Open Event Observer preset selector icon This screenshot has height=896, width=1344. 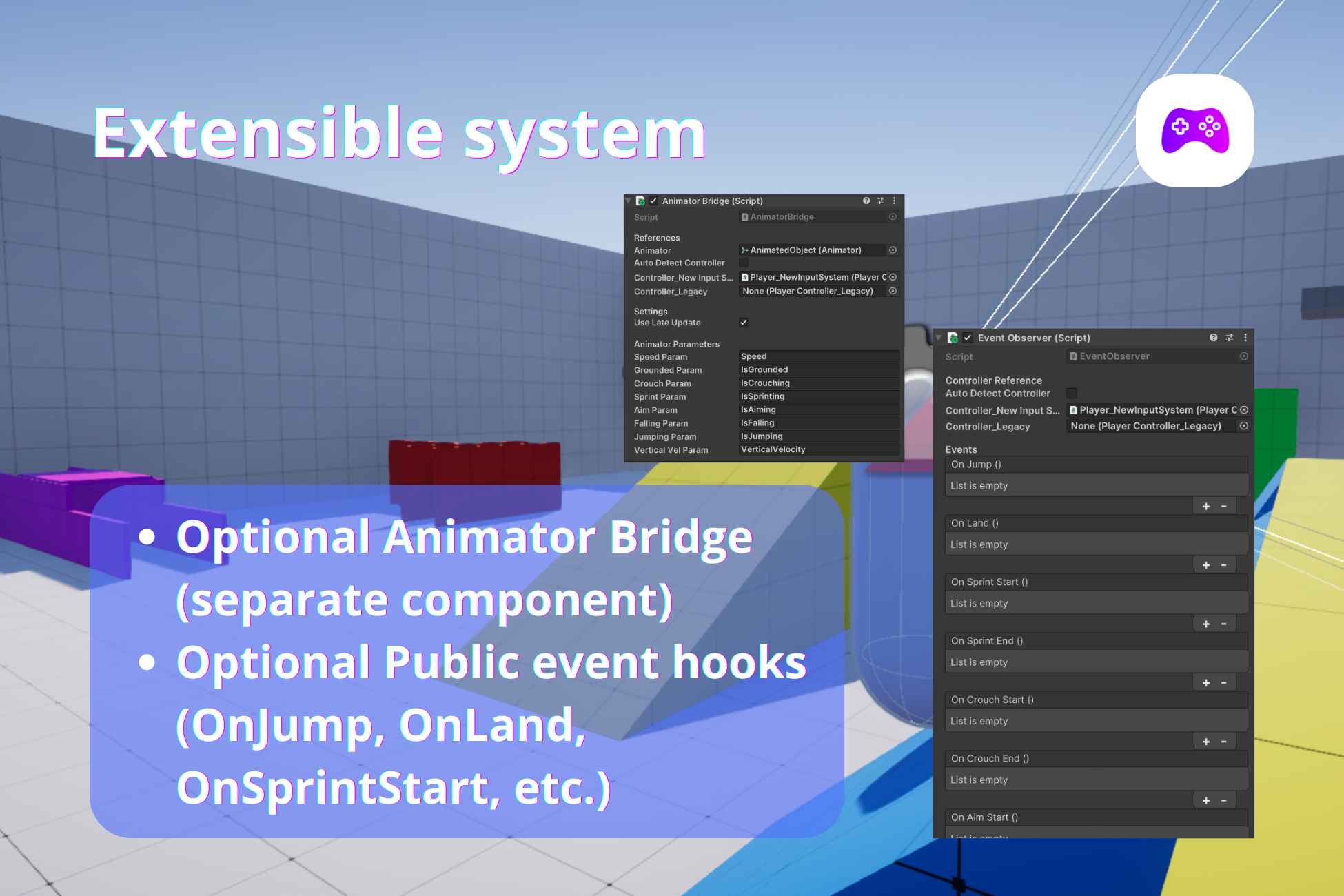click(x=1230, y=337)
